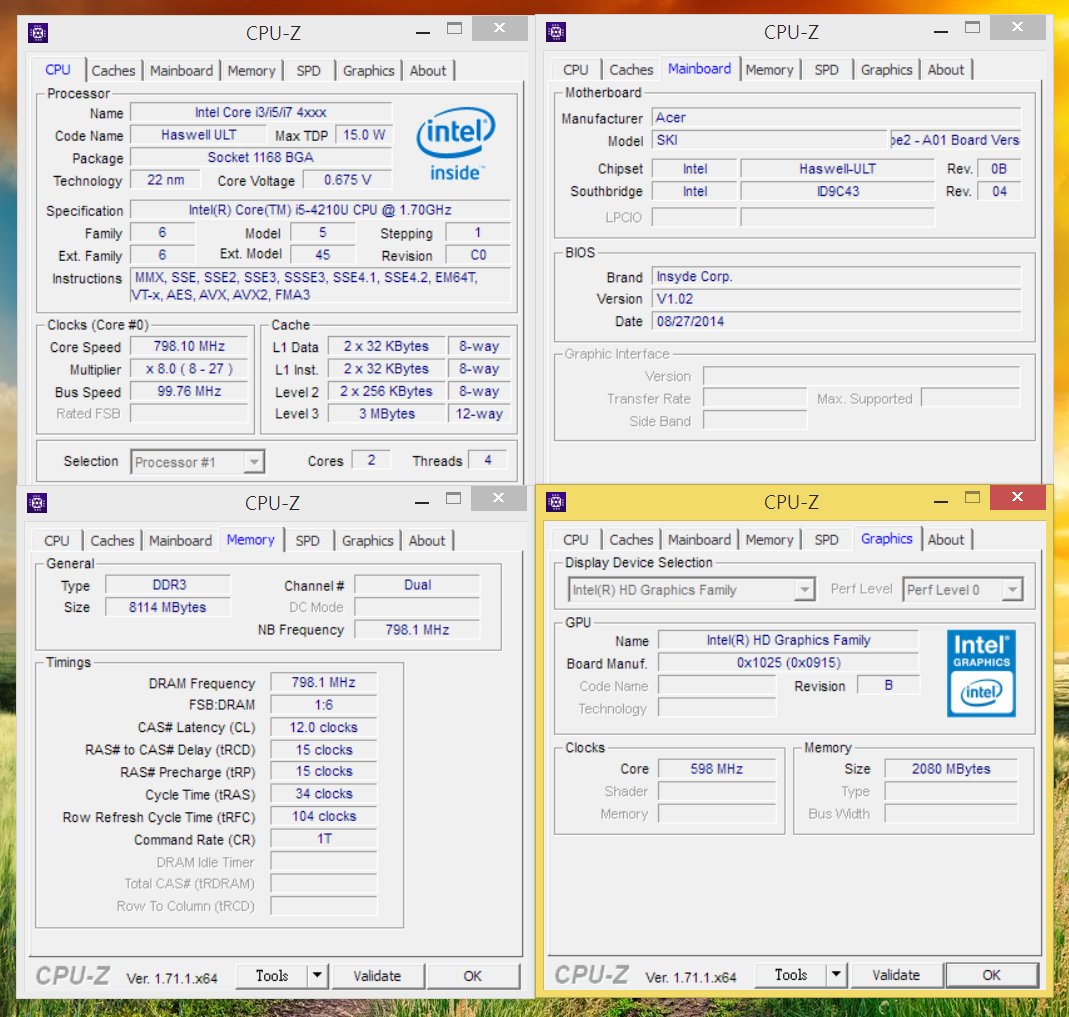Open Caches tab in the Memory window

coord(112,541)
